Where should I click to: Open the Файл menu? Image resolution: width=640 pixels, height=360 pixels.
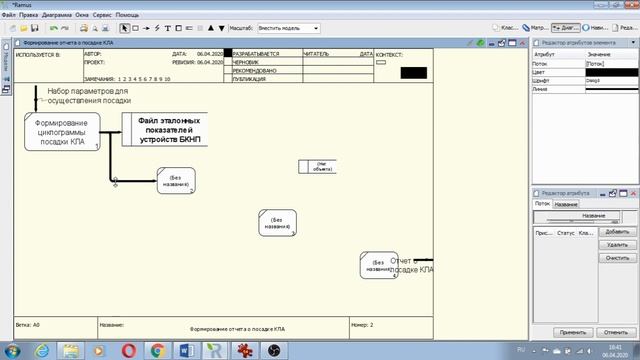pyautogui.click(x=9, y=15)
